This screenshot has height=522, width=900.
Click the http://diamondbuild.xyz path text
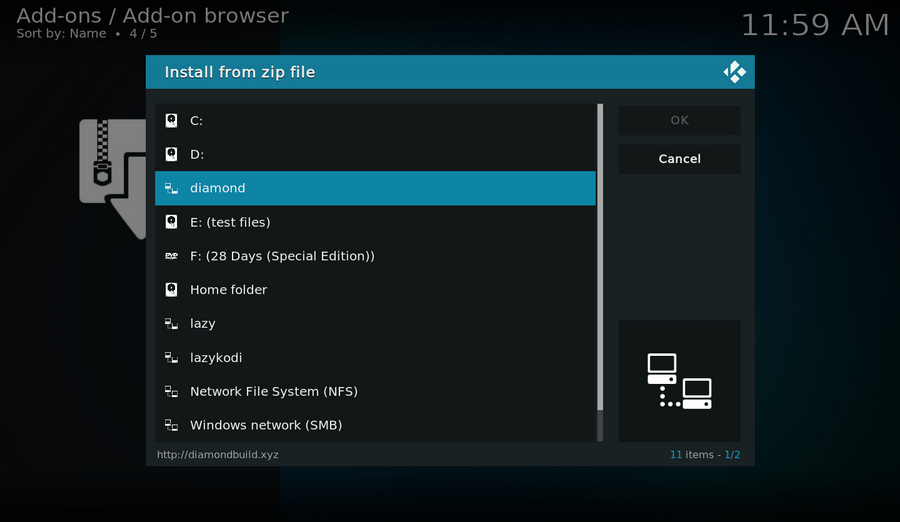tap(218, 454)
